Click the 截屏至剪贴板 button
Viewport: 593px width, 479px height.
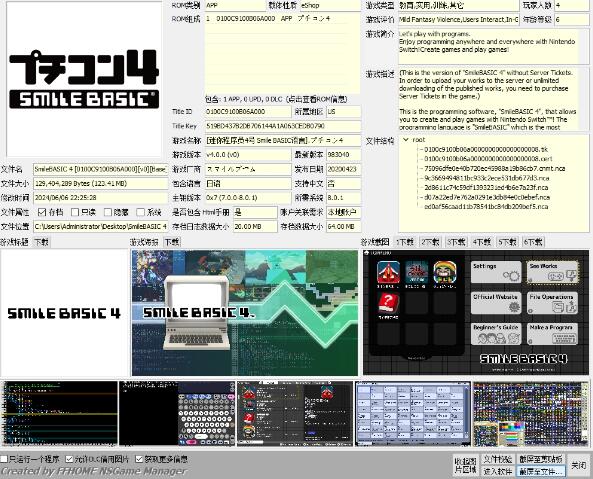point(541,459)
